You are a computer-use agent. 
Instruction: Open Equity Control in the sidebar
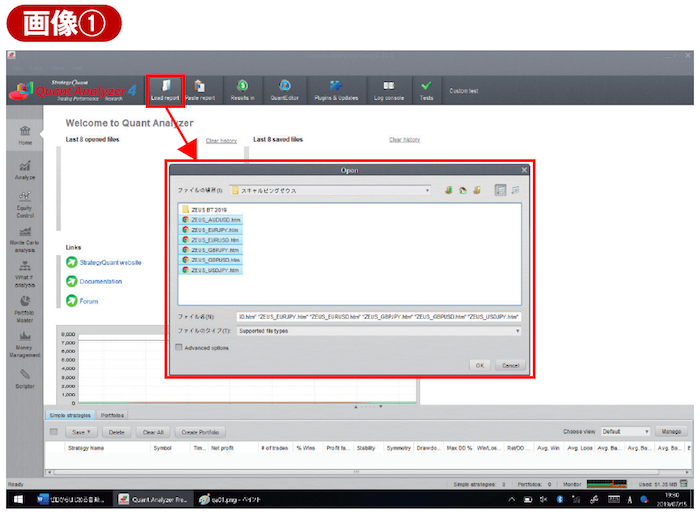coord(25,205)
